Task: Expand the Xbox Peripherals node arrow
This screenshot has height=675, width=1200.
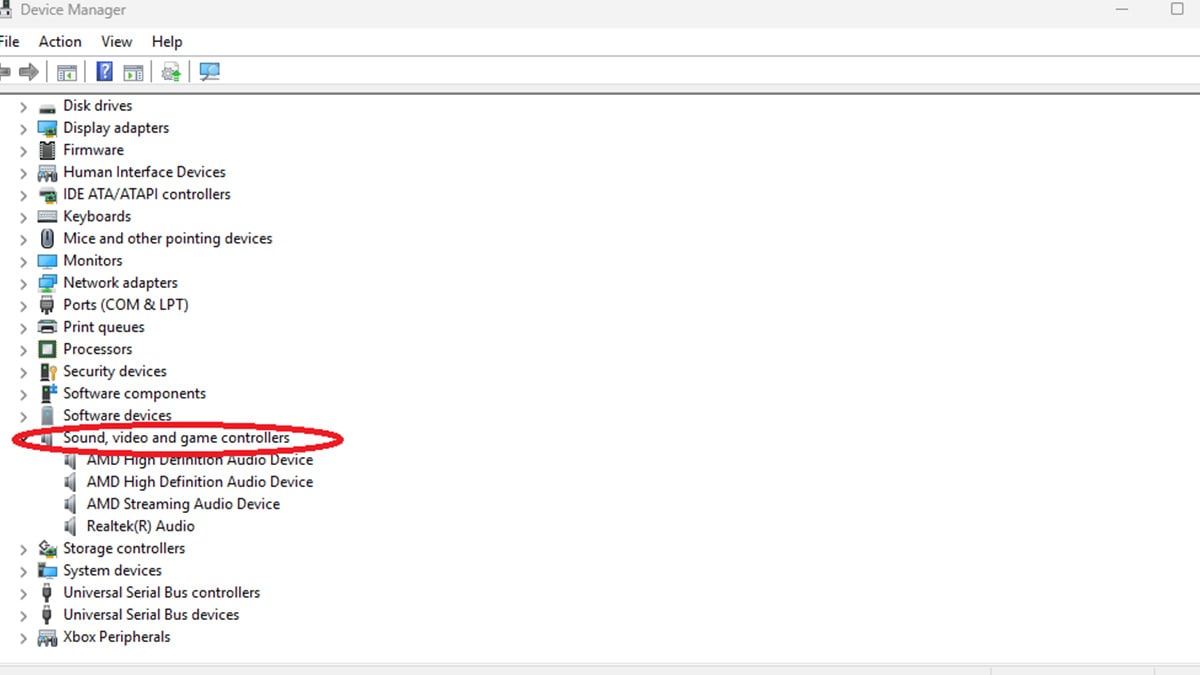Action: (23, 637)
